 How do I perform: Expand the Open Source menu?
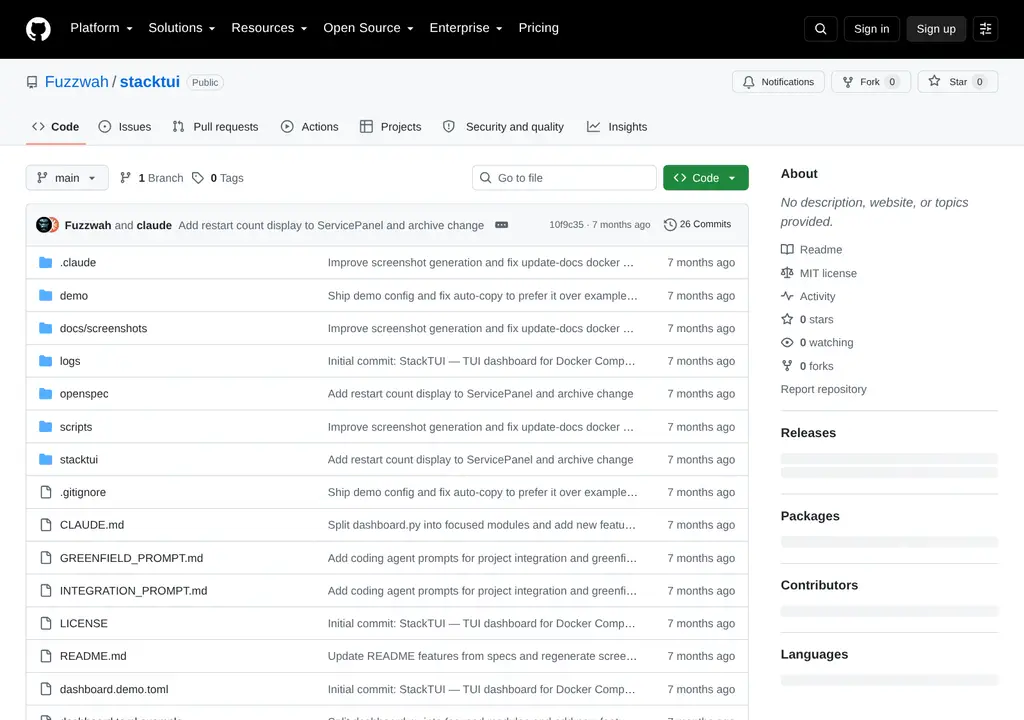point(368,28)
